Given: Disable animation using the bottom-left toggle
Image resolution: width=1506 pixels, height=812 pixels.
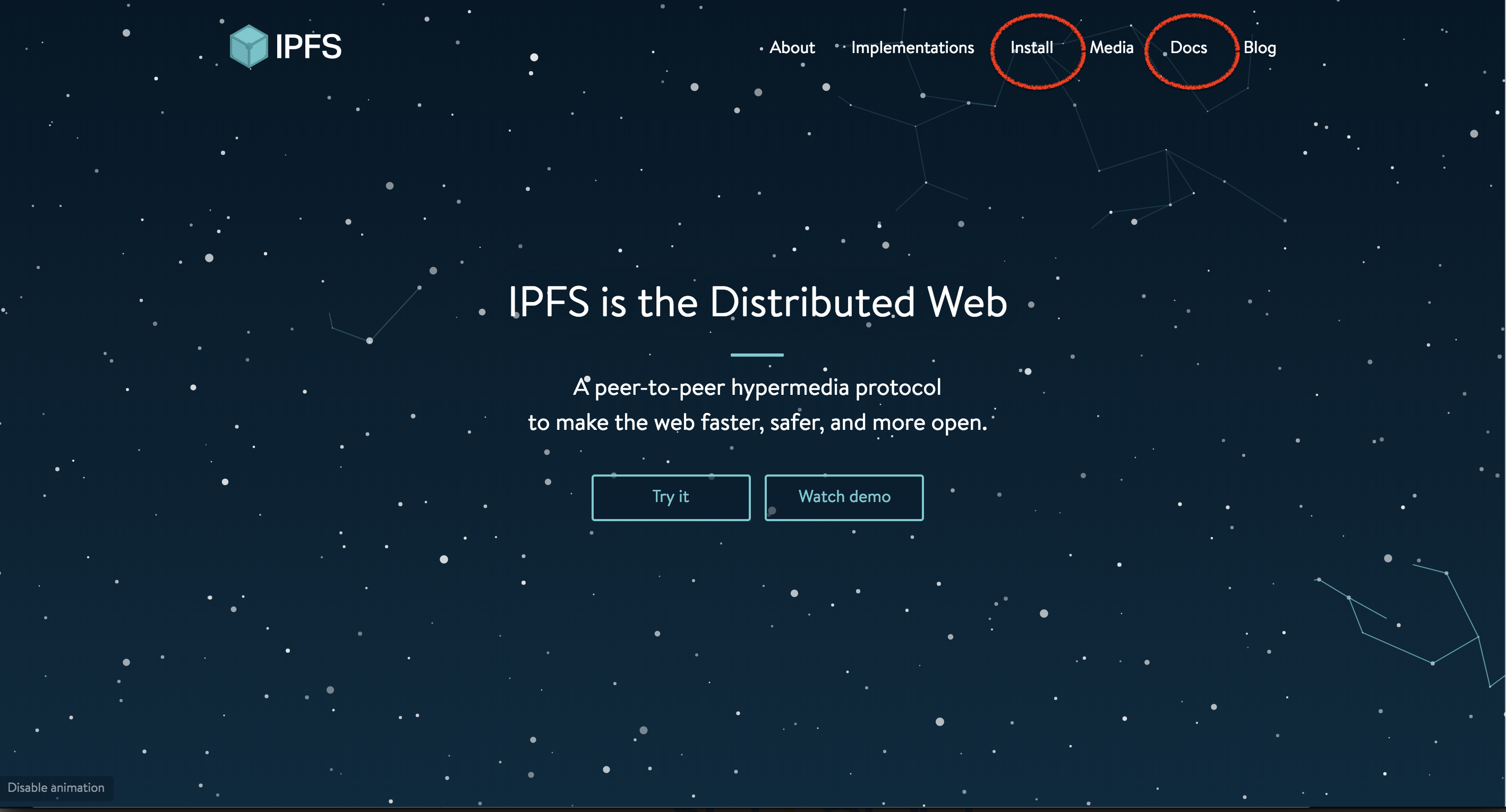Looking at the screenshot, I should point(56,787).
